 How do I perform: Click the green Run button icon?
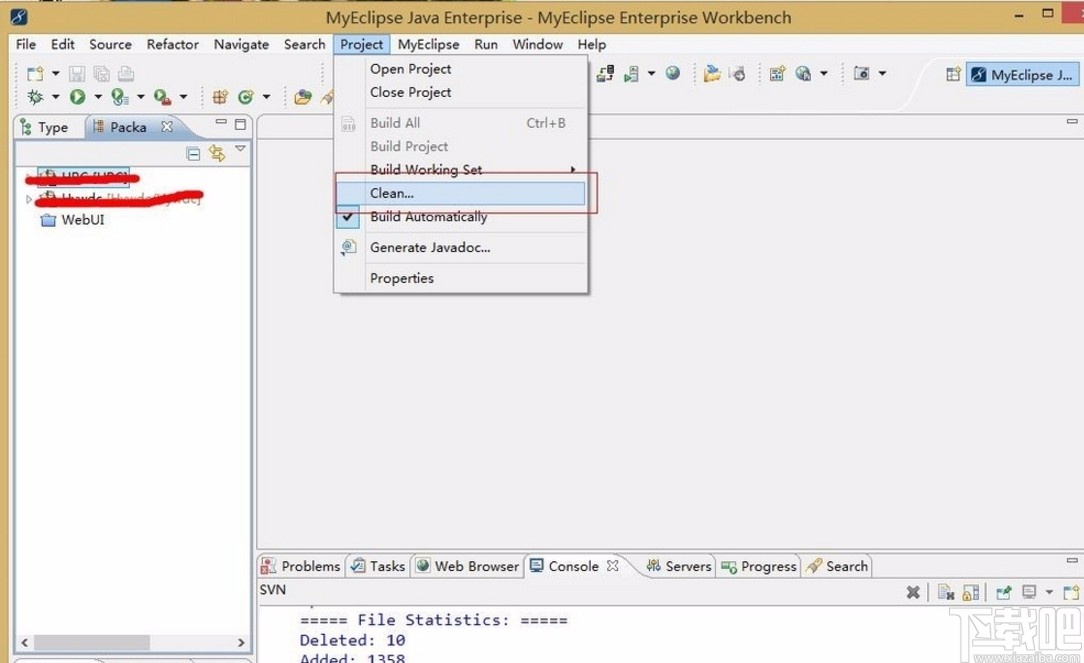77,97
